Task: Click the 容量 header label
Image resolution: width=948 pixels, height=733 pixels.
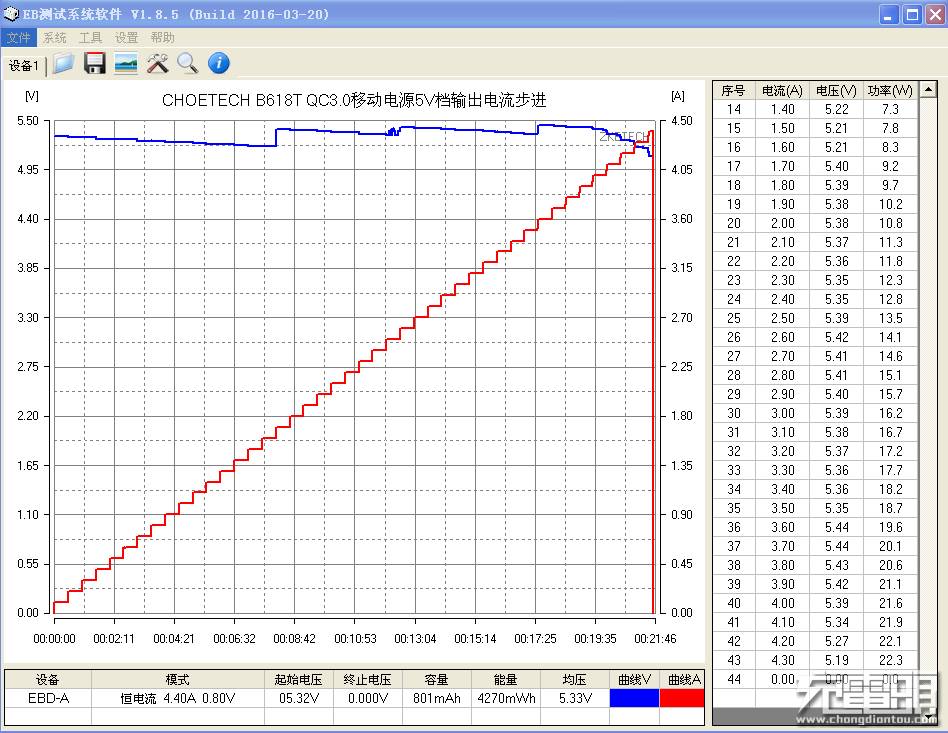Action: pos(437,679)
